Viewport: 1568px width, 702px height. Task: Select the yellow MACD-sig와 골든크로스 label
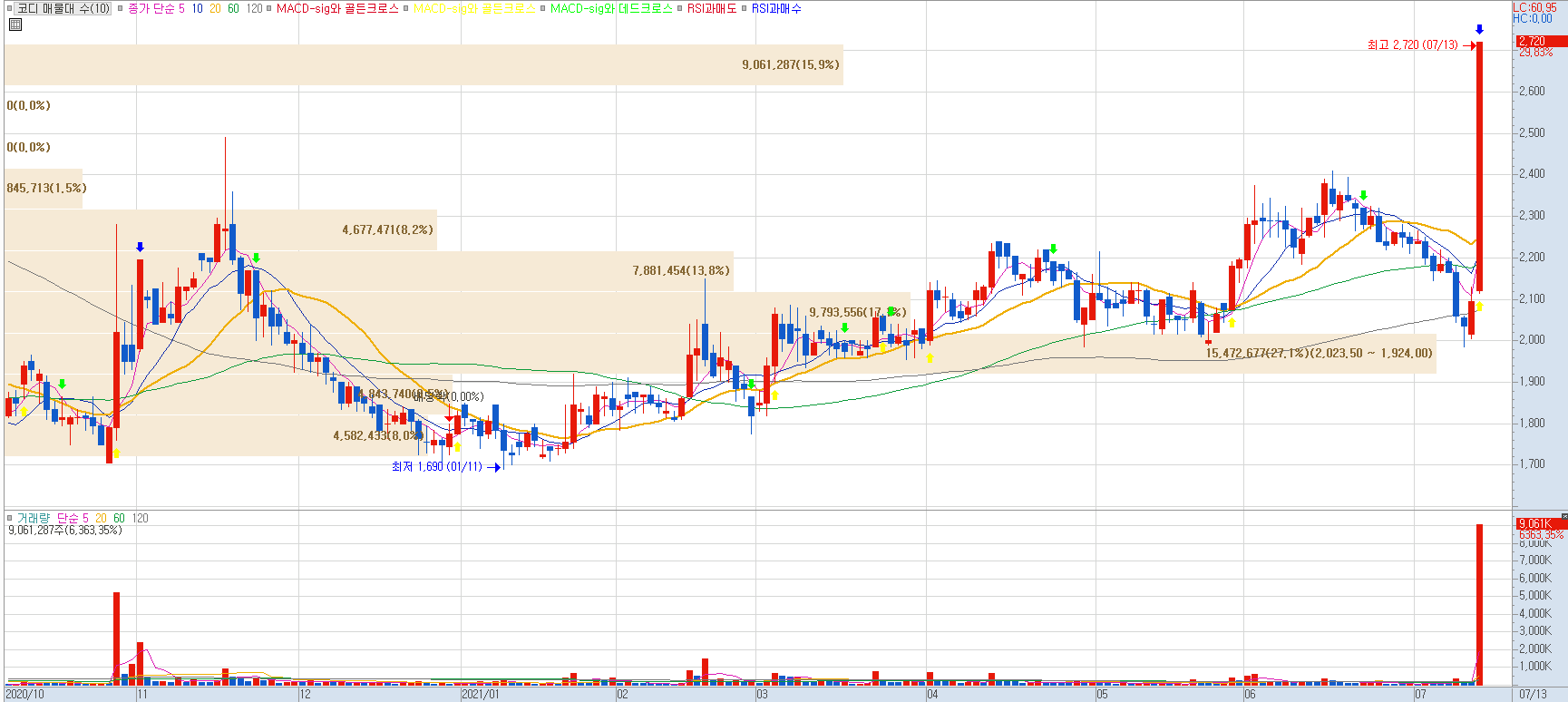[474, 9]
